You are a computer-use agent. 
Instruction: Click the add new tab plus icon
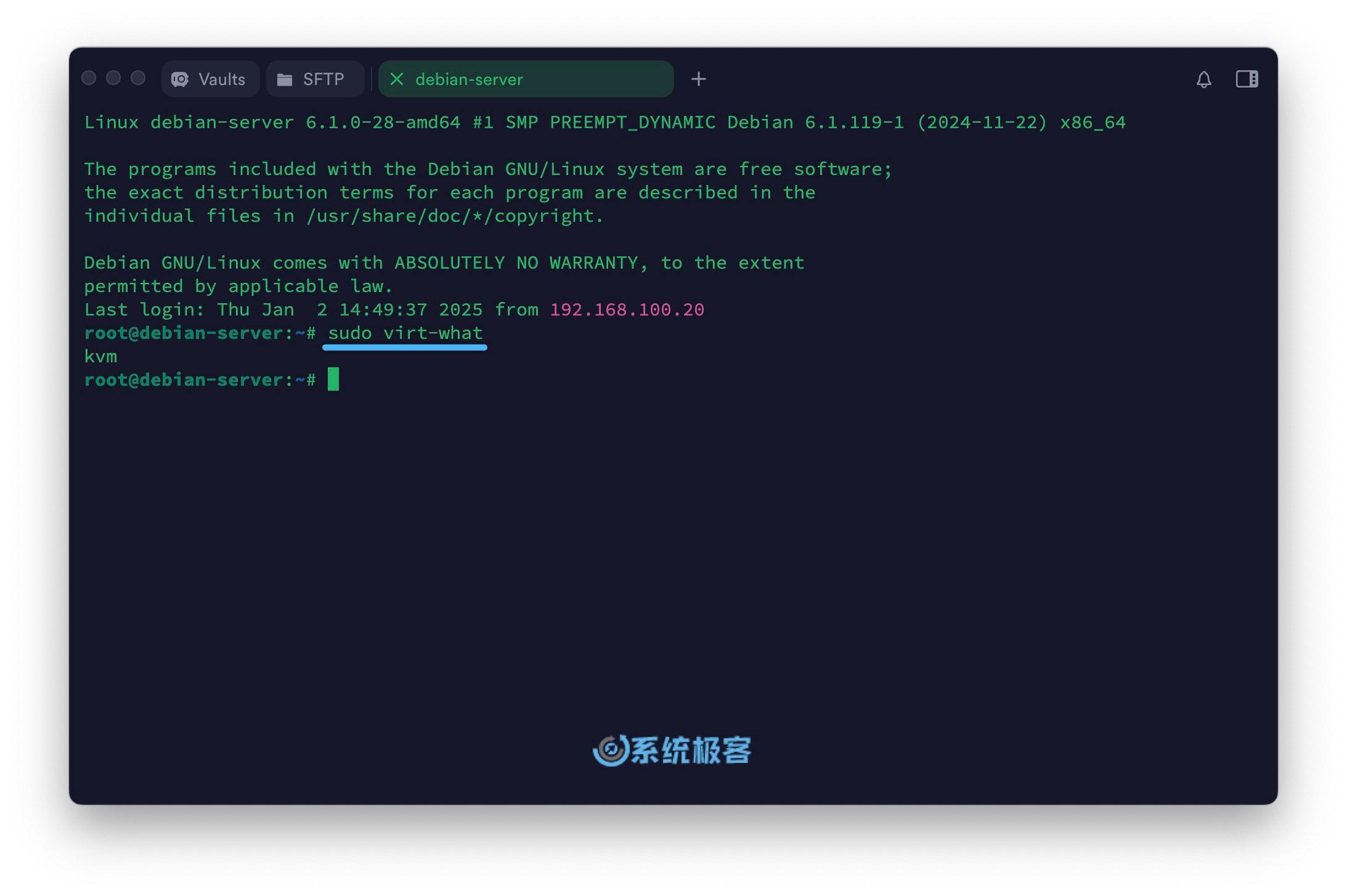pos(701,78)
